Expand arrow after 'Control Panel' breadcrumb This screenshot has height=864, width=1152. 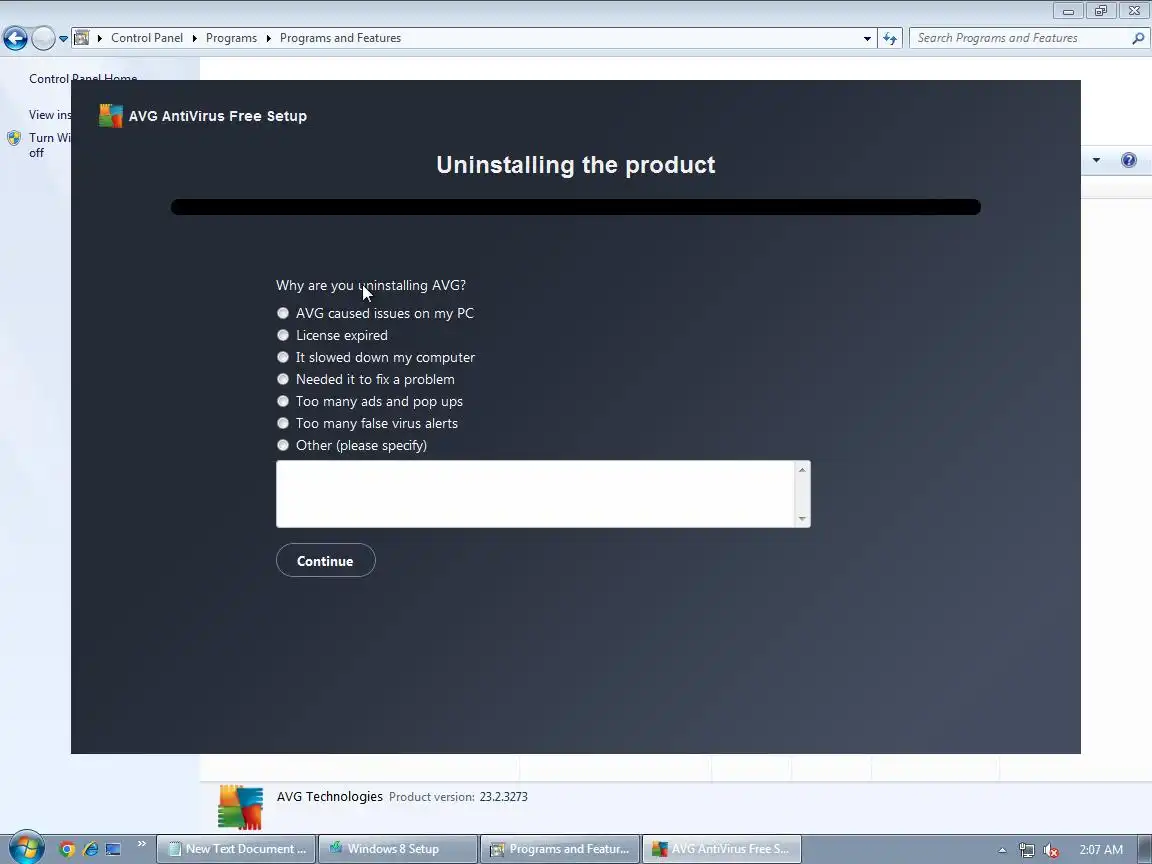coord(195,38)
